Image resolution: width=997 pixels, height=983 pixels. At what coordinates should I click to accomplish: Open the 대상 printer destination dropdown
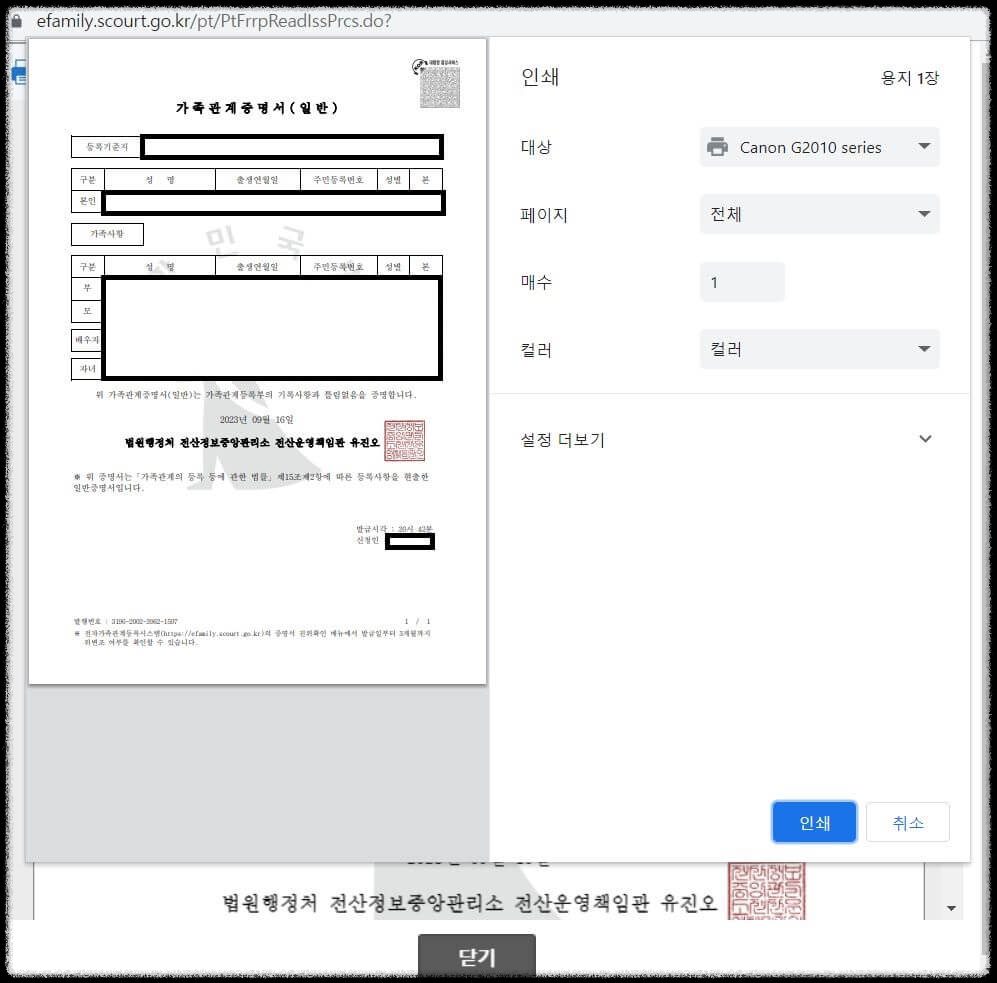click(x=818, y=146)
